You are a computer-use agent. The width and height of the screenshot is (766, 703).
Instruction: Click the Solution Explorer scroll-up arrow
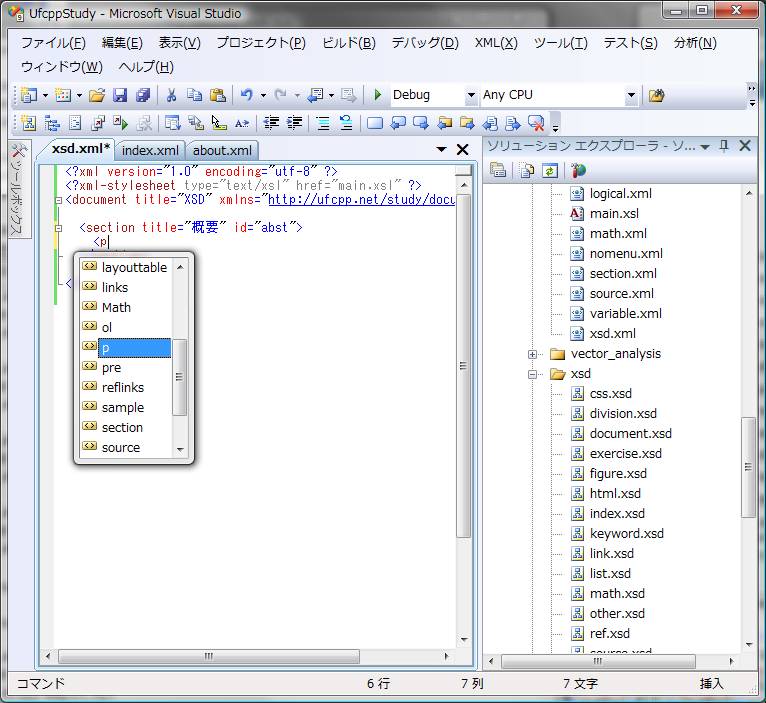[x=749, y=193]
